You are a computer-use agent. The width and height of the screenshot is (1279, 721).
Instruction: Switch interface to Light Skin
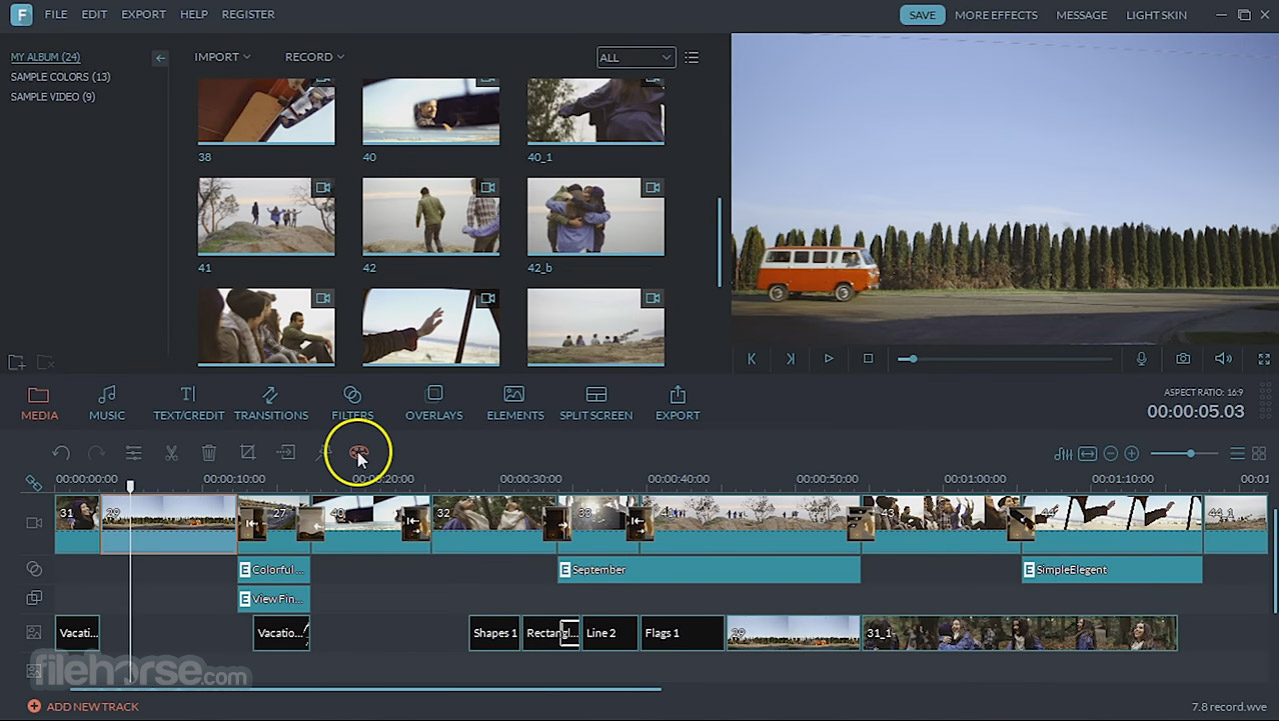coord(1156,14)
